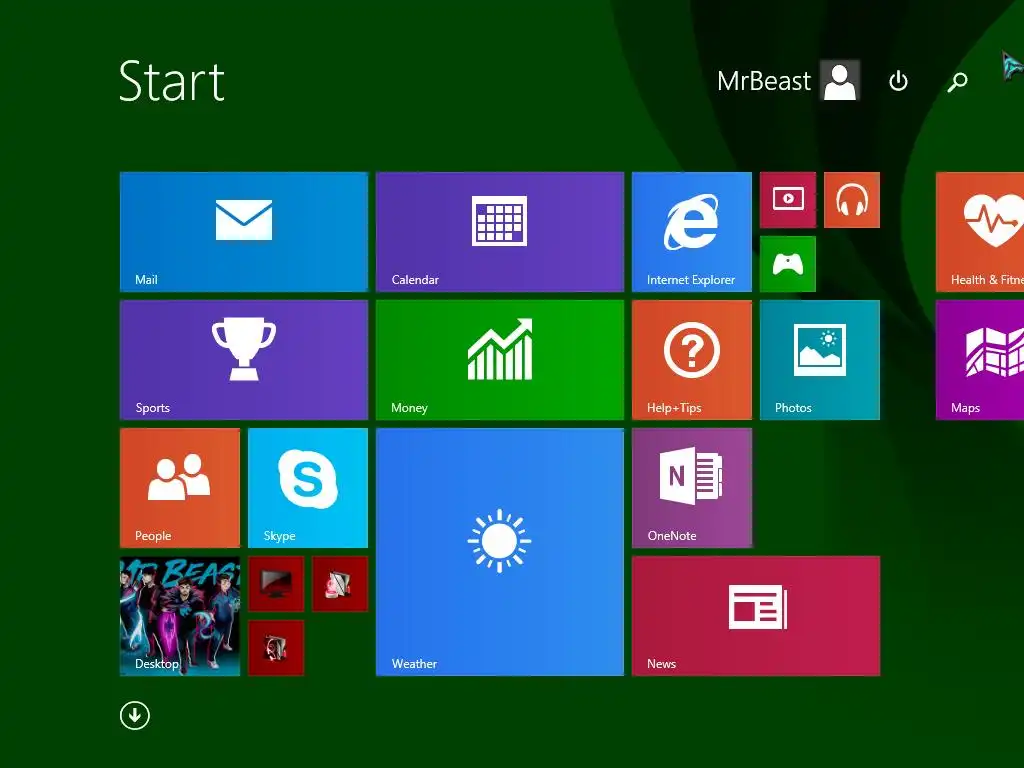The width and height of the screenshot is (1024, 768).
Task: Click the user account picture
Action: tap(840, 81)
